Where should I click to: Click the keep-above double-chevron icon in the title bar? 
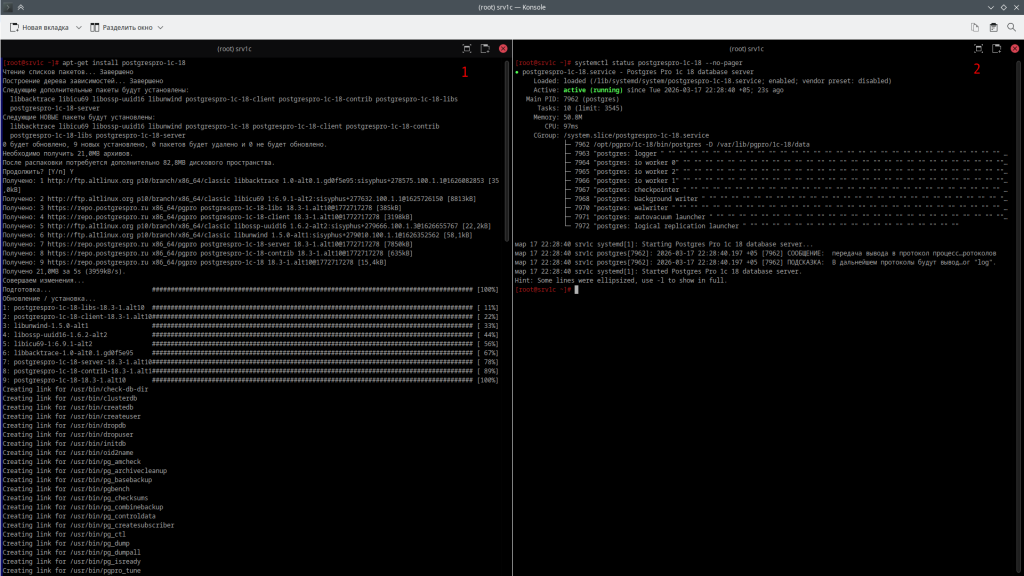tap(22, 7)
